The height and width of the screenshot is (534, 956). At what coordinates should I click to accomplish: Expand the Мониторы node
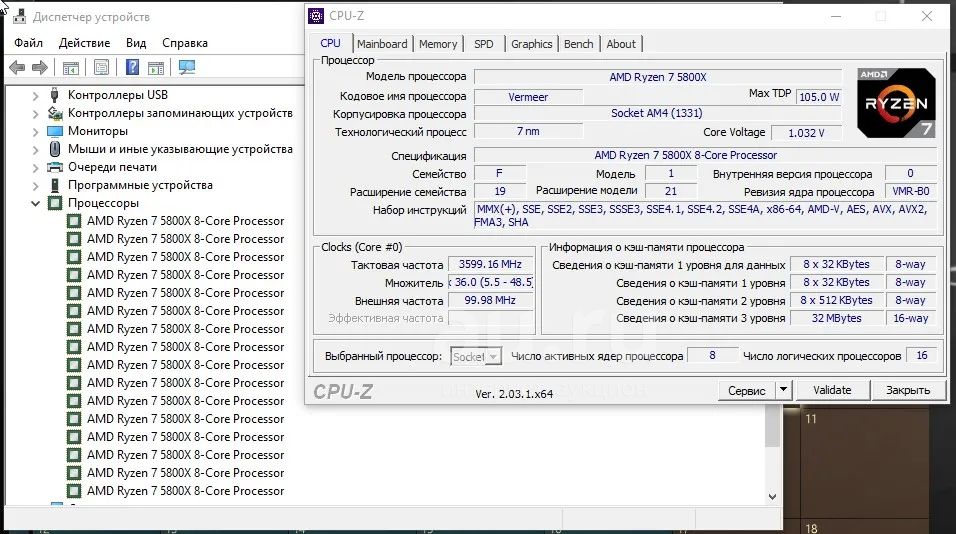point(35,132)
